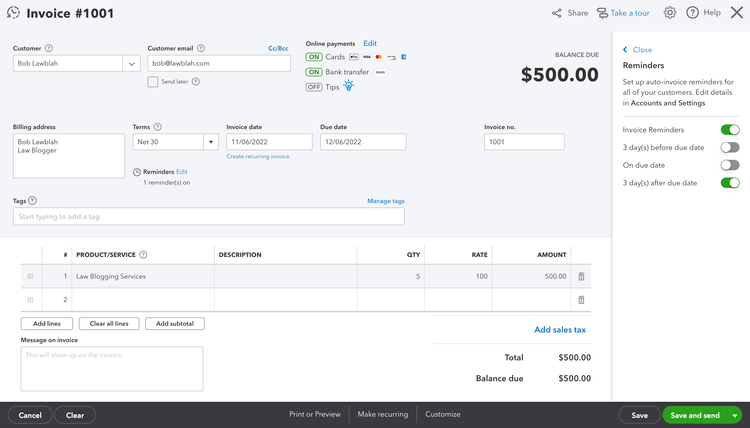Click the Manage tags link

point(386,201)
